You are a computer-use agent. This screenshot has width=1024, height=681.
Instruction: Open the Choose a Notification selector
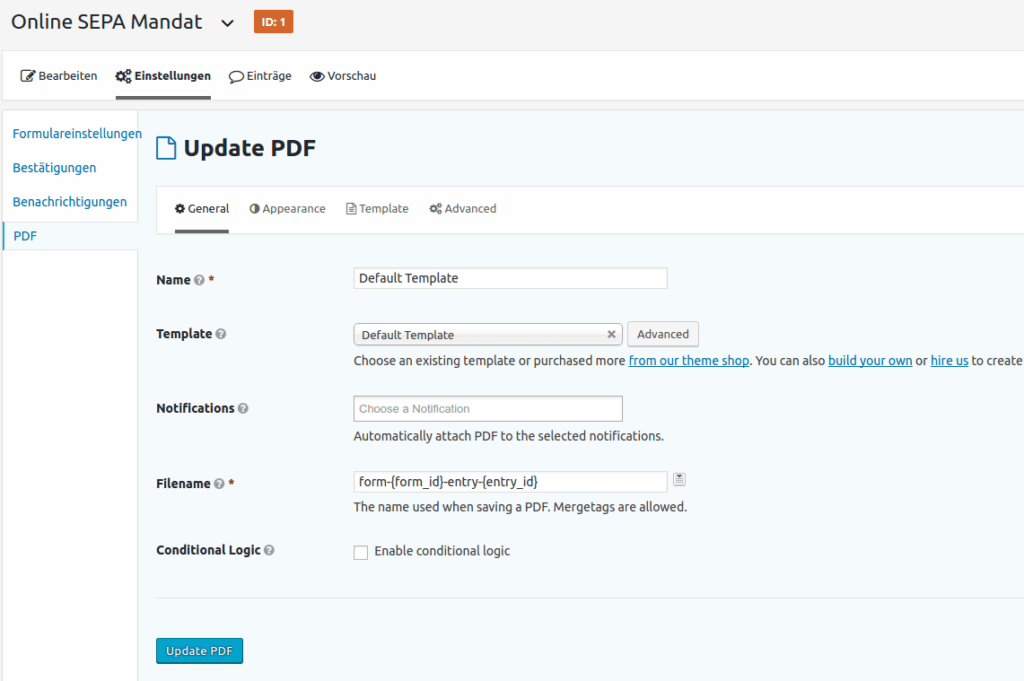click(488, 409)
